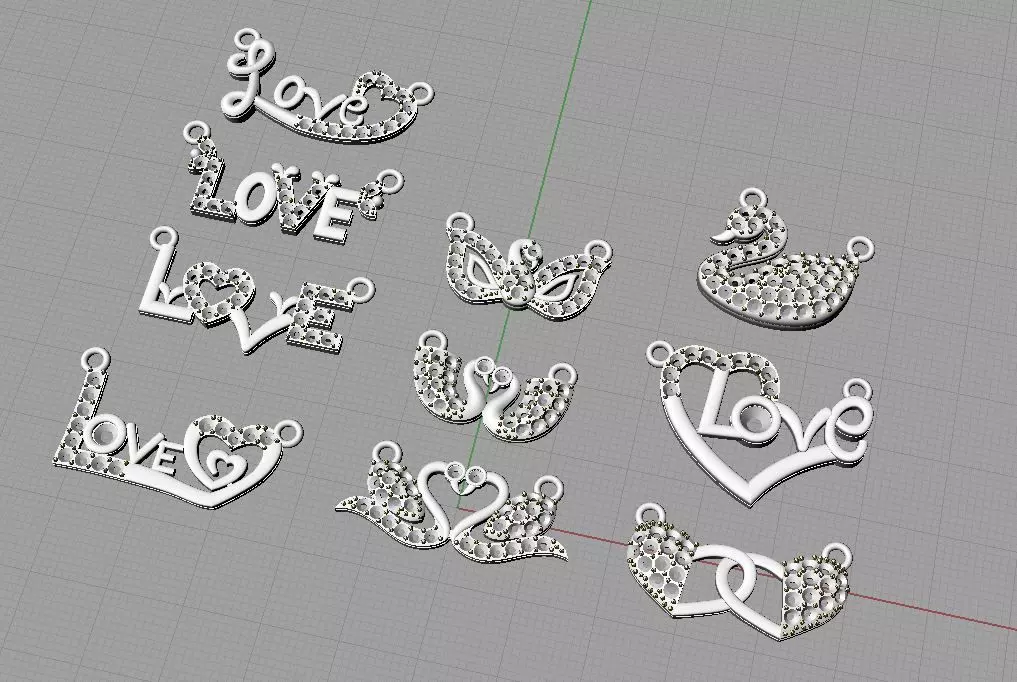Select the Love pendant with swirl heart outline

(178, 429)
